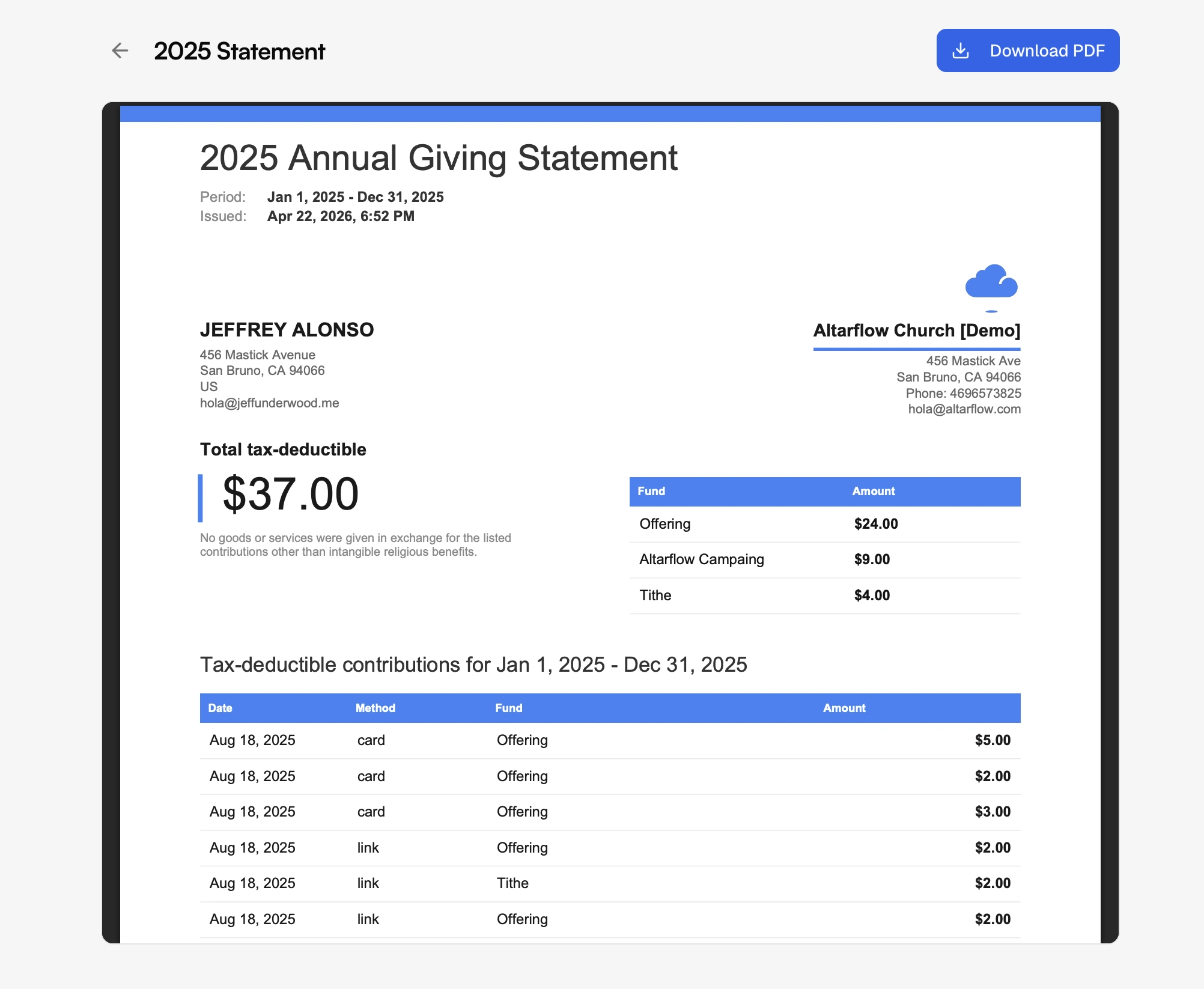The width and height of the screenshot is (1204, 989).
Task: Go back using the left arrow icon
Action: click(x=120, y=50)
